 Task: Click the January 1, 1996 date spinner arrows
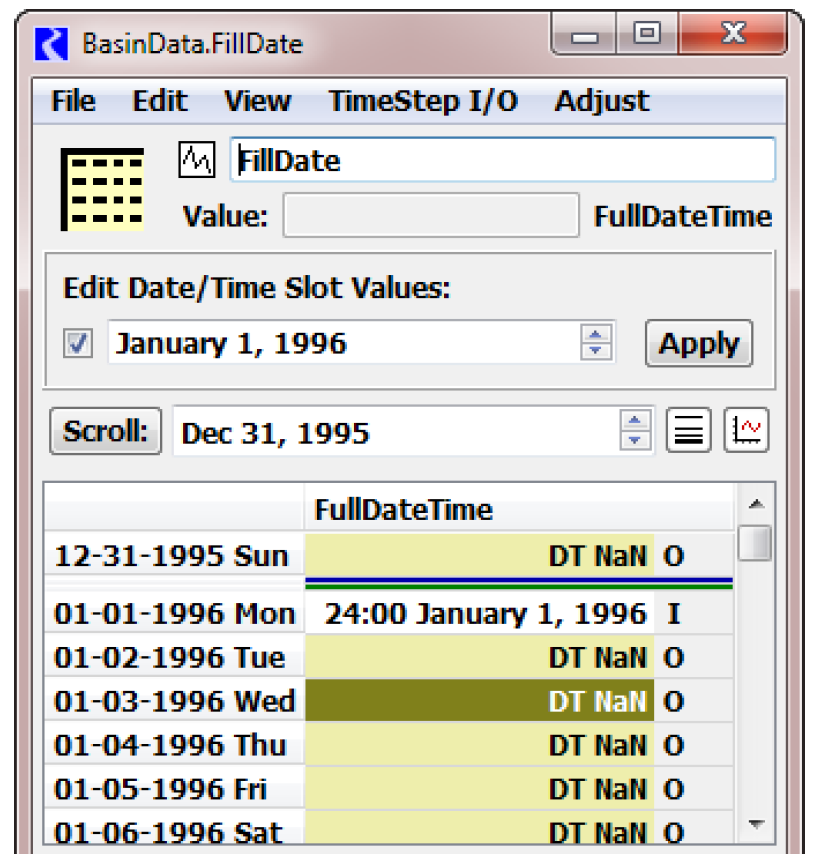596,343
